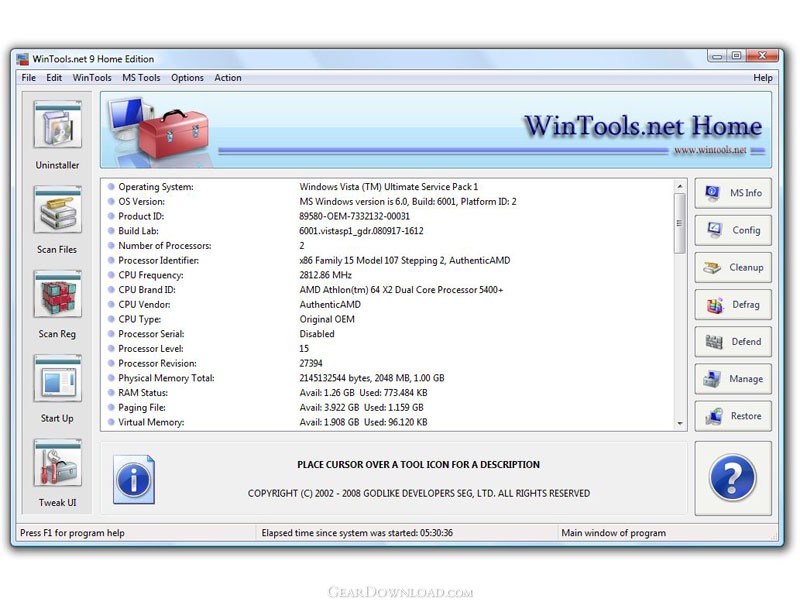Close the WinTools.net window
Screen dimensions: 800x600
point(762,56)
